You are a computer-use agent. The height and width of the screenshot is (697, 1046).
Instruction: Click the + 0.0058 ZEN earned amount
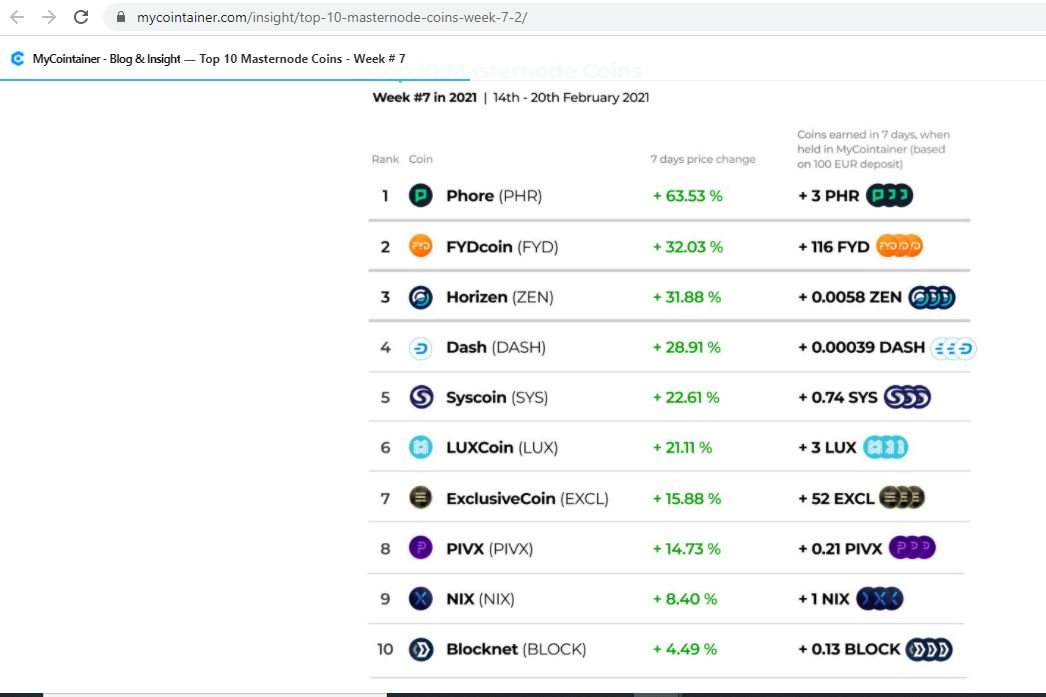click(x=850, y=297)
